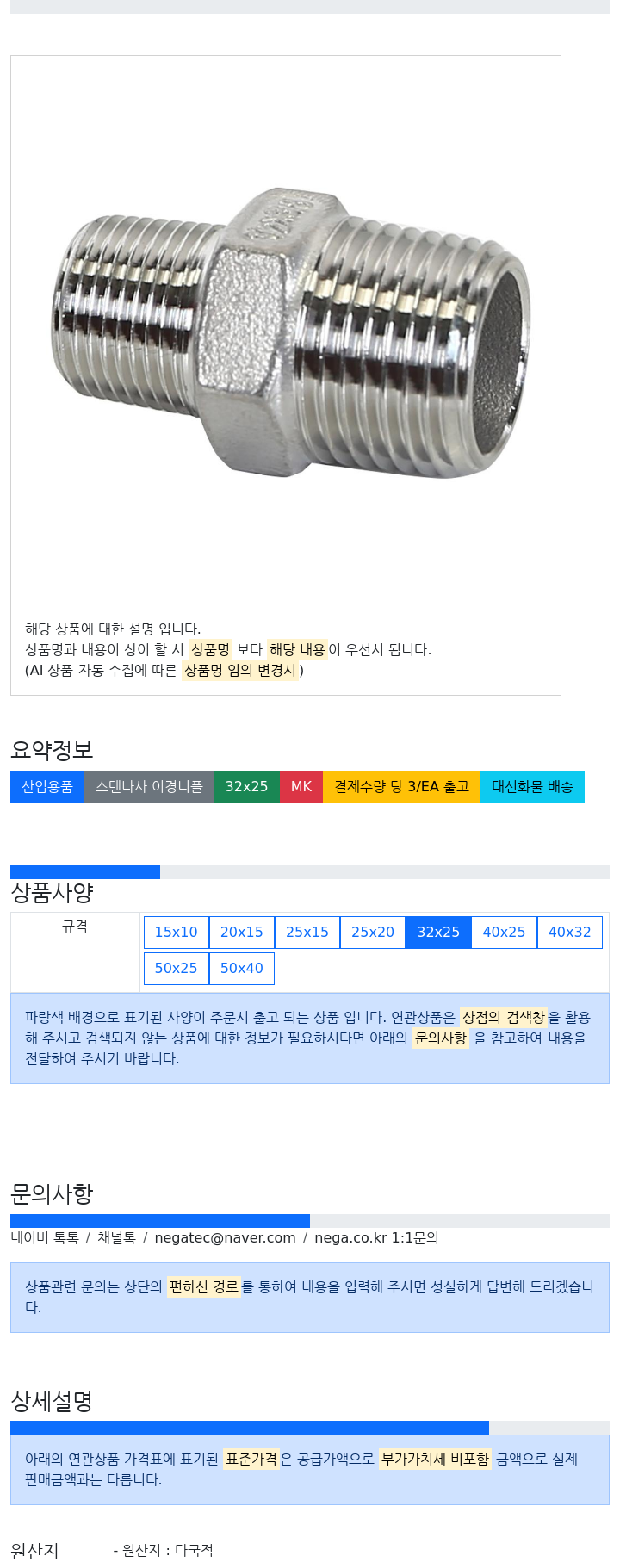Click the nega.co.kr 1:1문의 link

[x=376, y=1237]
